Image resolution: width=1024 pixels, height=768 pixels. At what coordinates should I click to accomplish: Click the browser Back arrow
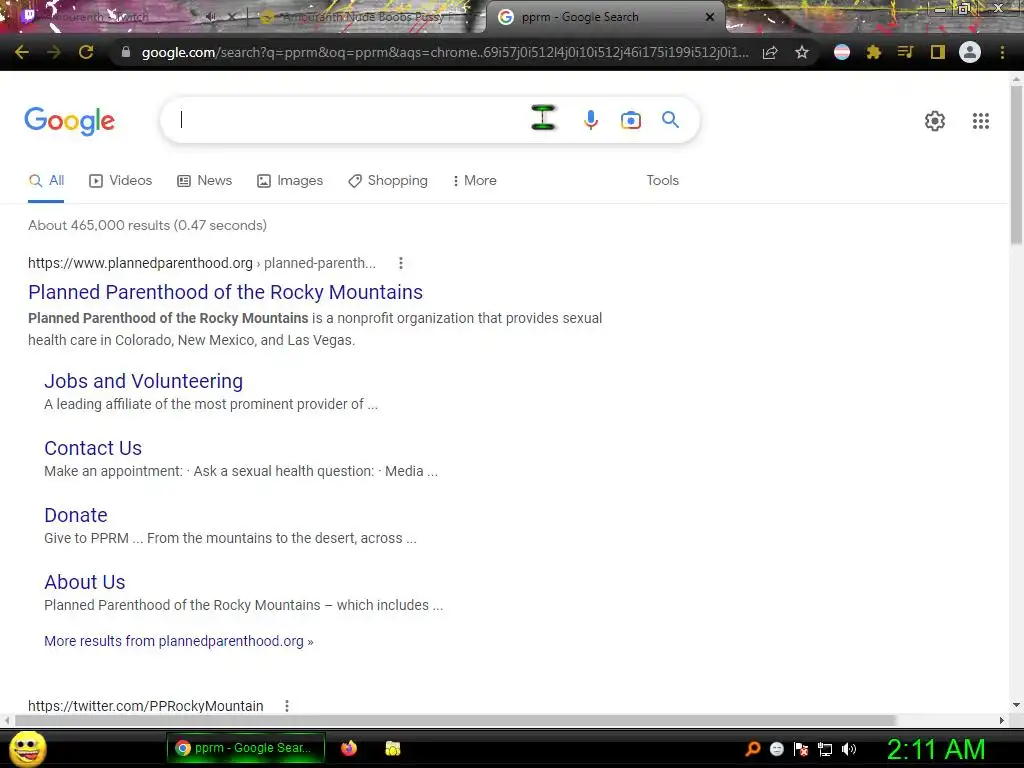click(x=22, y=52)
